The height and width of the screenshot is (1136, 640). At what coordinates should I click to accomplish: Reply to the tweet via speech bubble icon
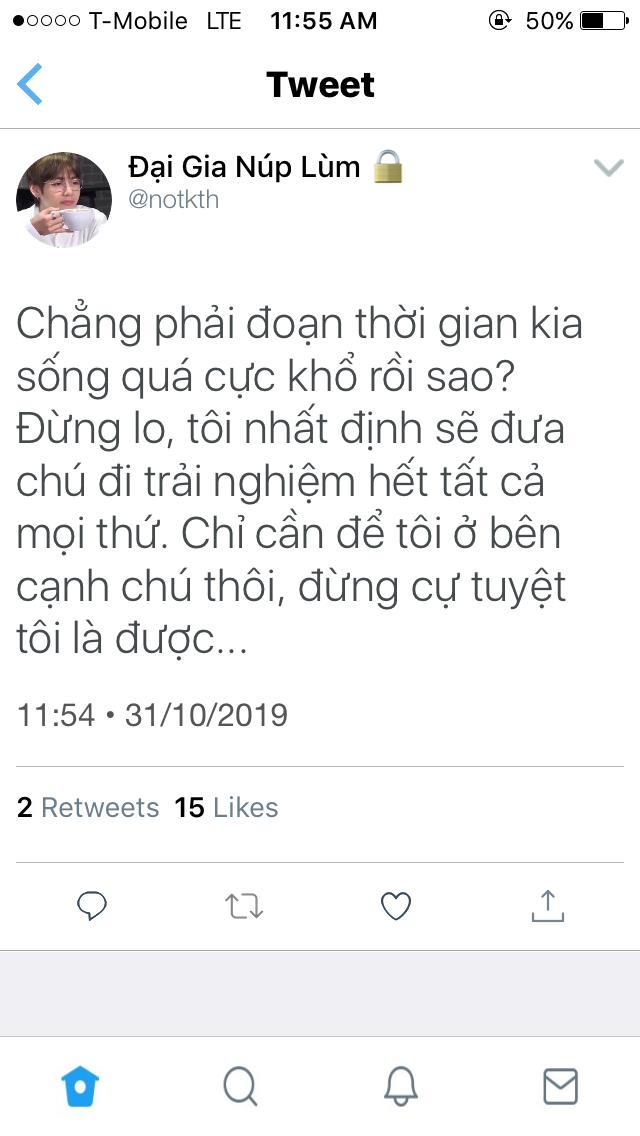(x=92, y=906)
